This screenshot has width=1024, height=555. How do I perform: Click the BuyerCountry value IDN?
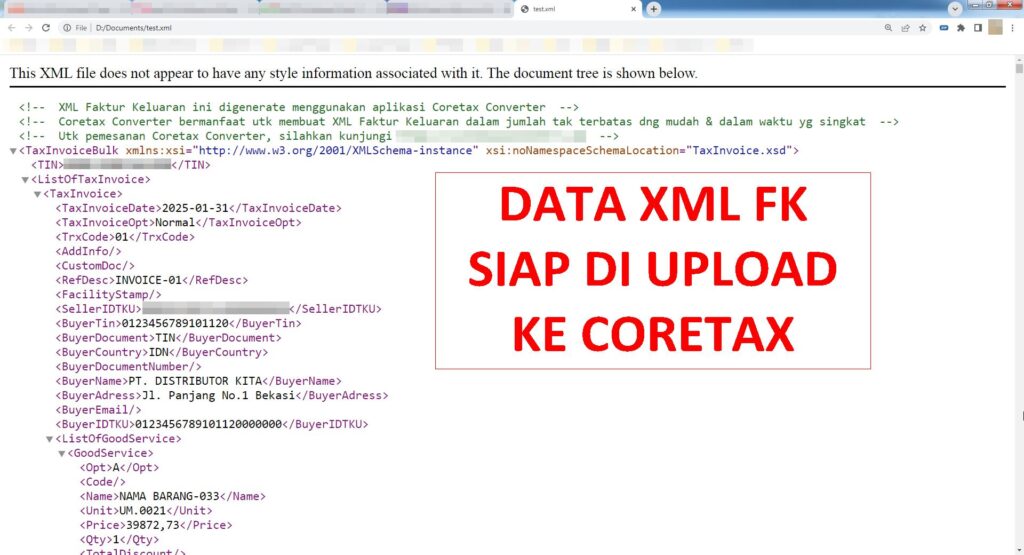point(159,352)
